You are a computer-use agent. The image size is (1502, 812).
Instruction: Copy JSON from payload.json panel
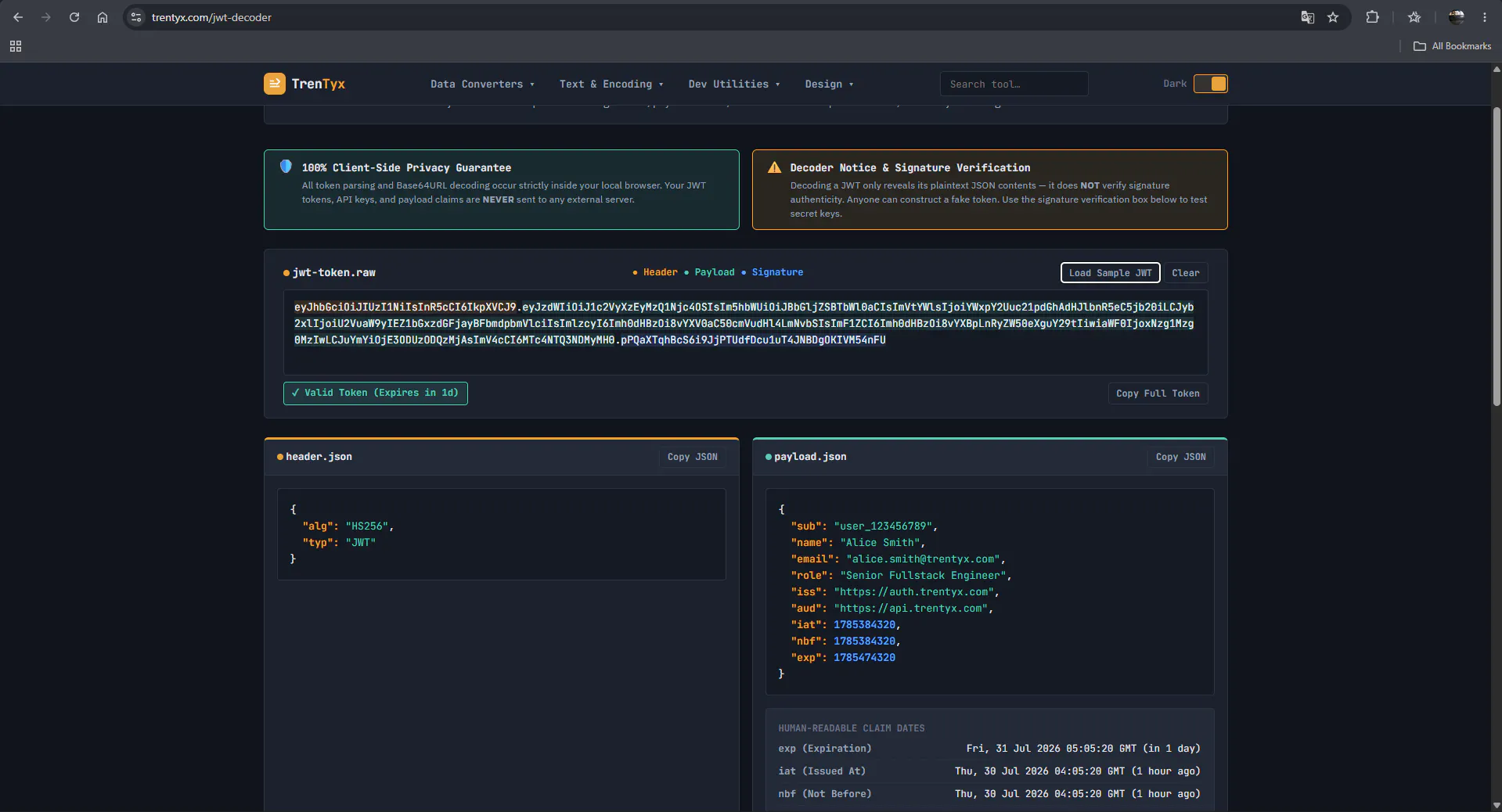[1180, 457]
